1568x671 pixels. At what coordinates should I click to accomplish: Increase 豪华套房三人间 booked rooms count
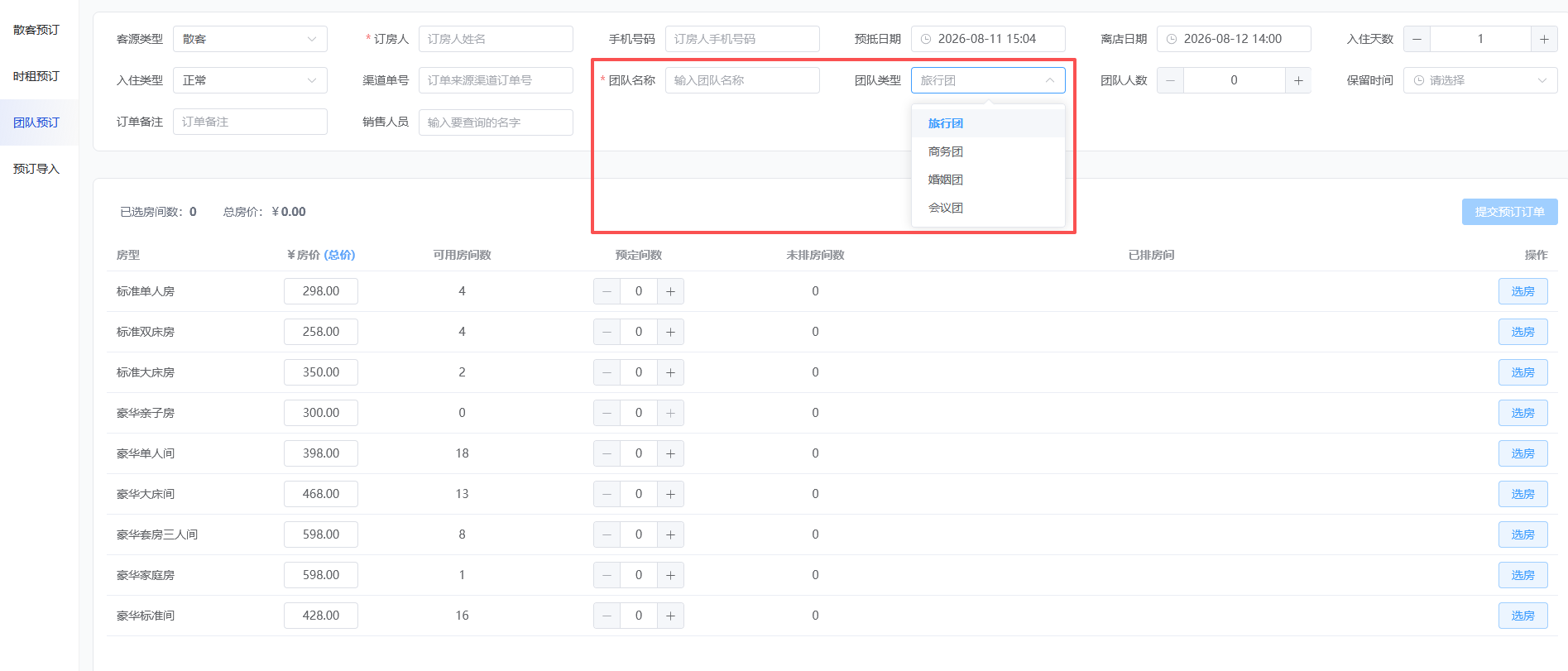pyautogui.click(x=670, y=534)
